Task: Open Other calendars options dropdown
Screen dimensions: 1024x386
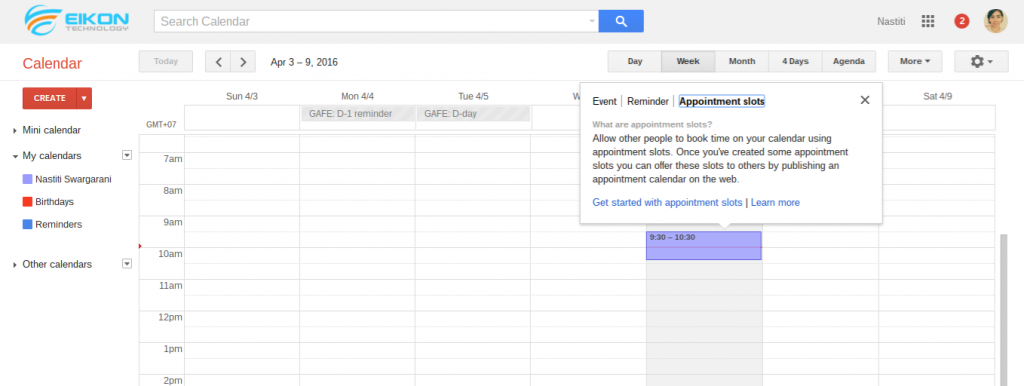Action: tap(127, 264)
